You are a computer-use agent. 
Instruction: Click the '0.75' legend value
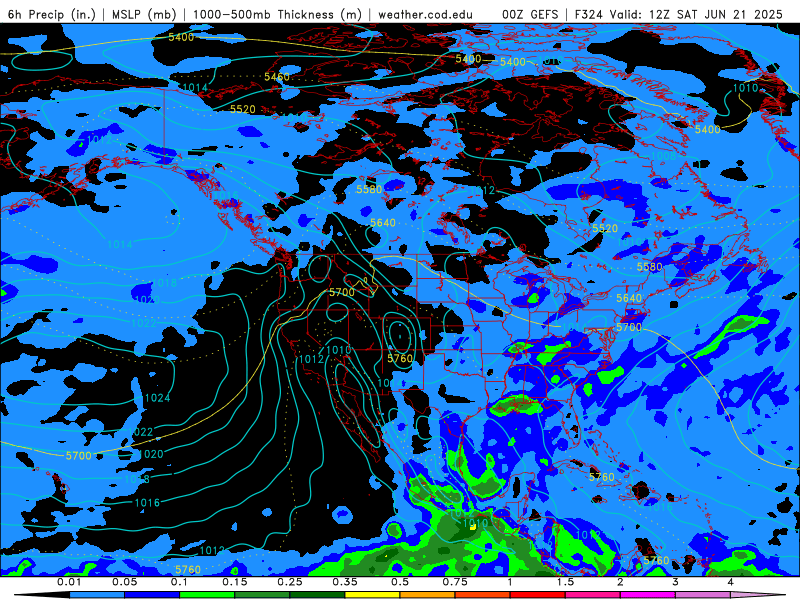pos(455,582)
